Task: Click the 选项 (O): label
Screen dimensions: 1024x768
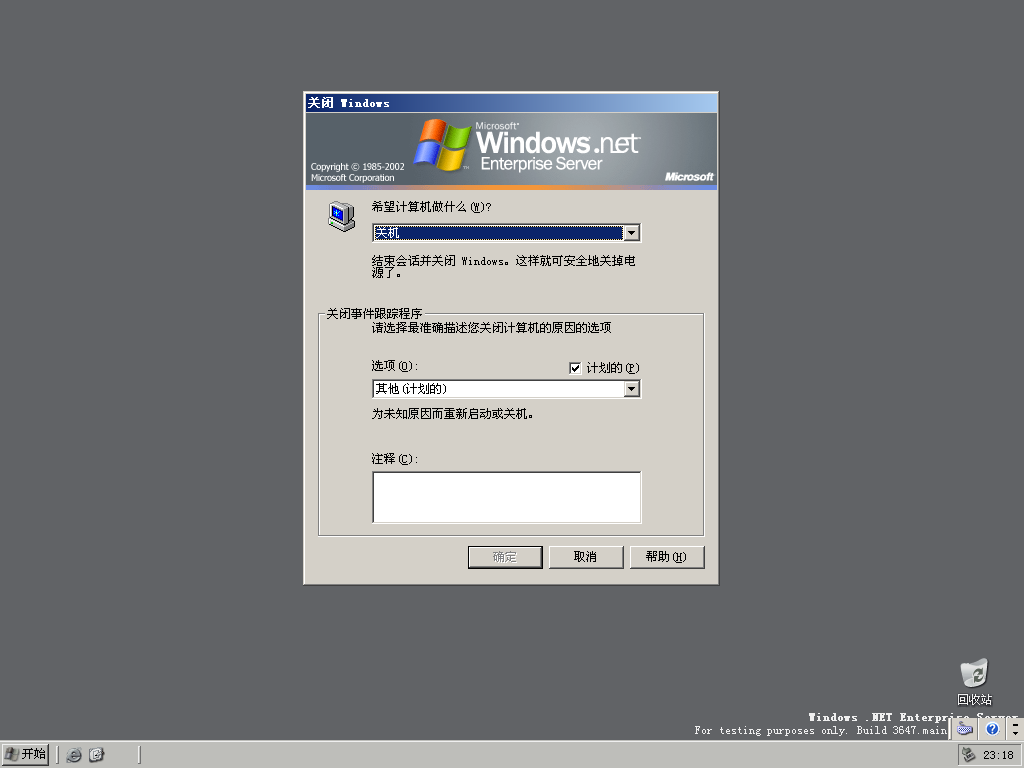Action: coord(394,366)
